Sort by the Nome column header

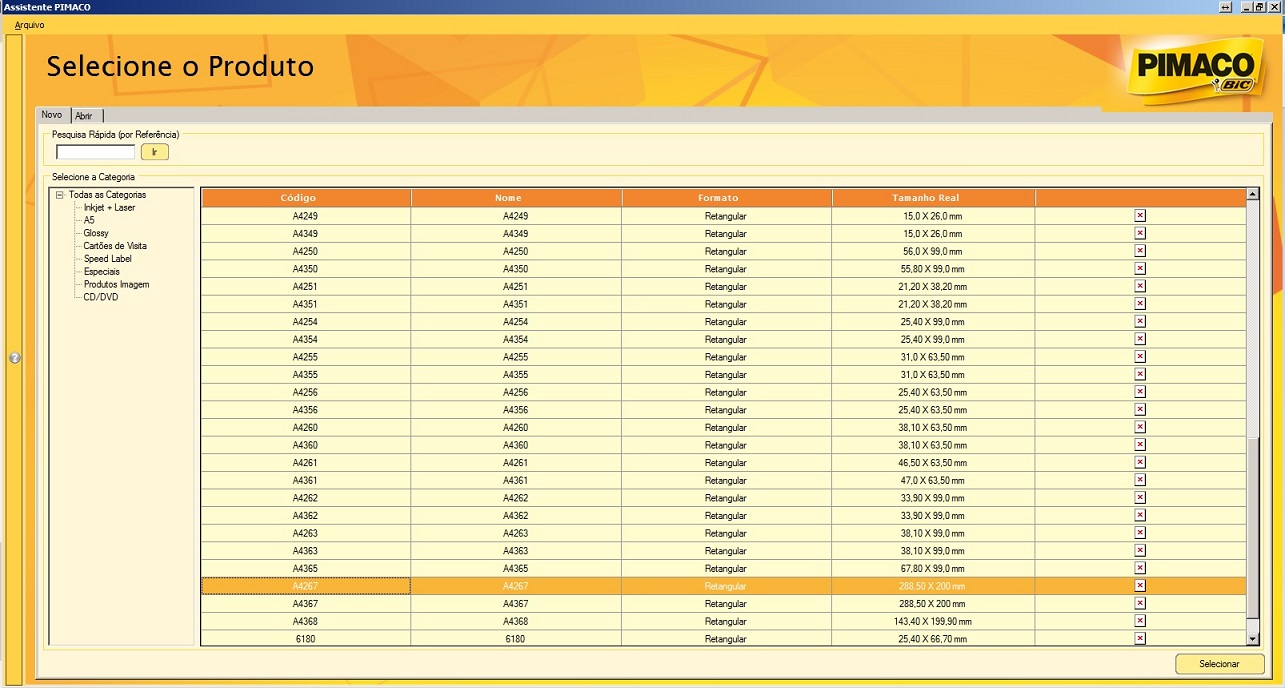(516, 198)
